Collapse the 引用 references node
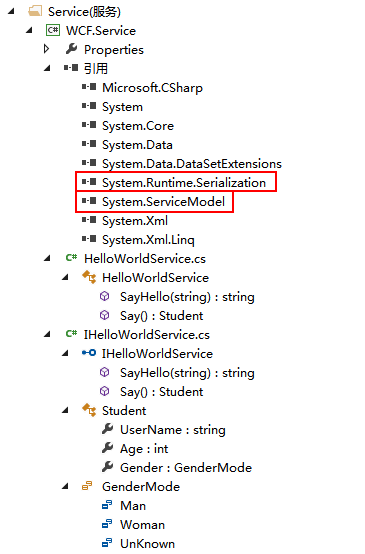This screenshot has width=365, height=554. click(47, 68)
